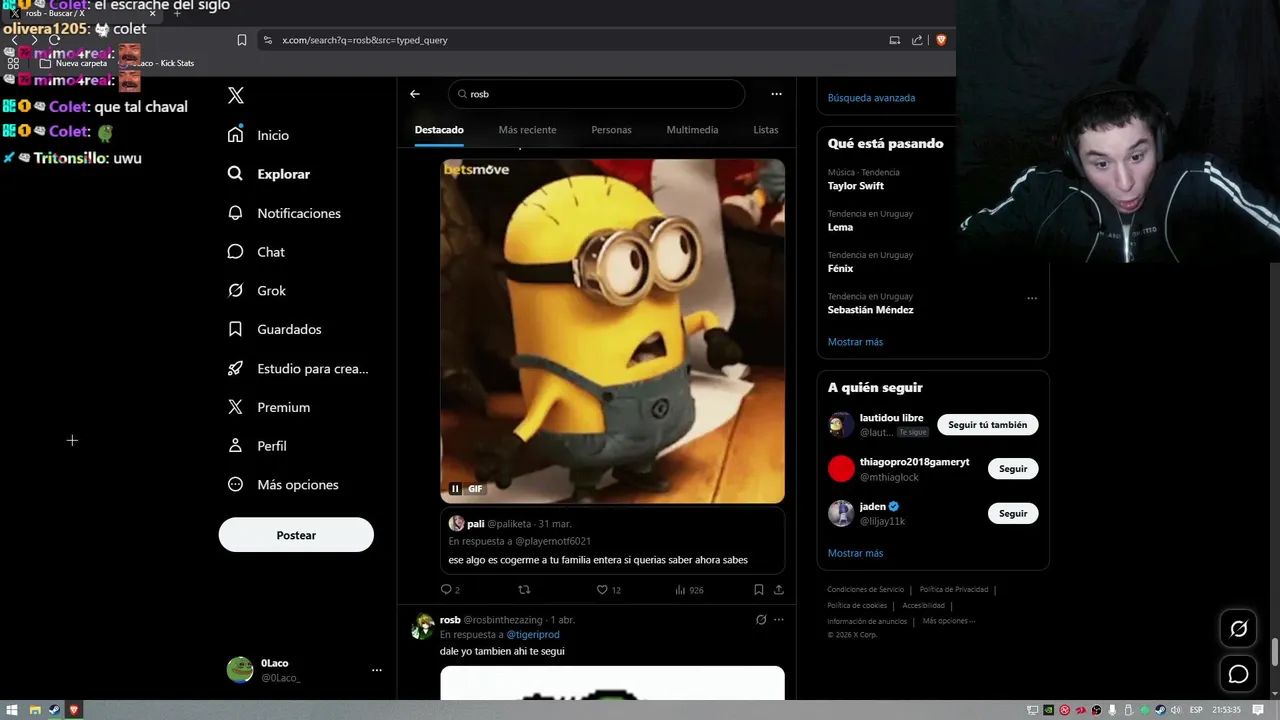
Task: Switch to the Listas tab
Action: point(766,130)
